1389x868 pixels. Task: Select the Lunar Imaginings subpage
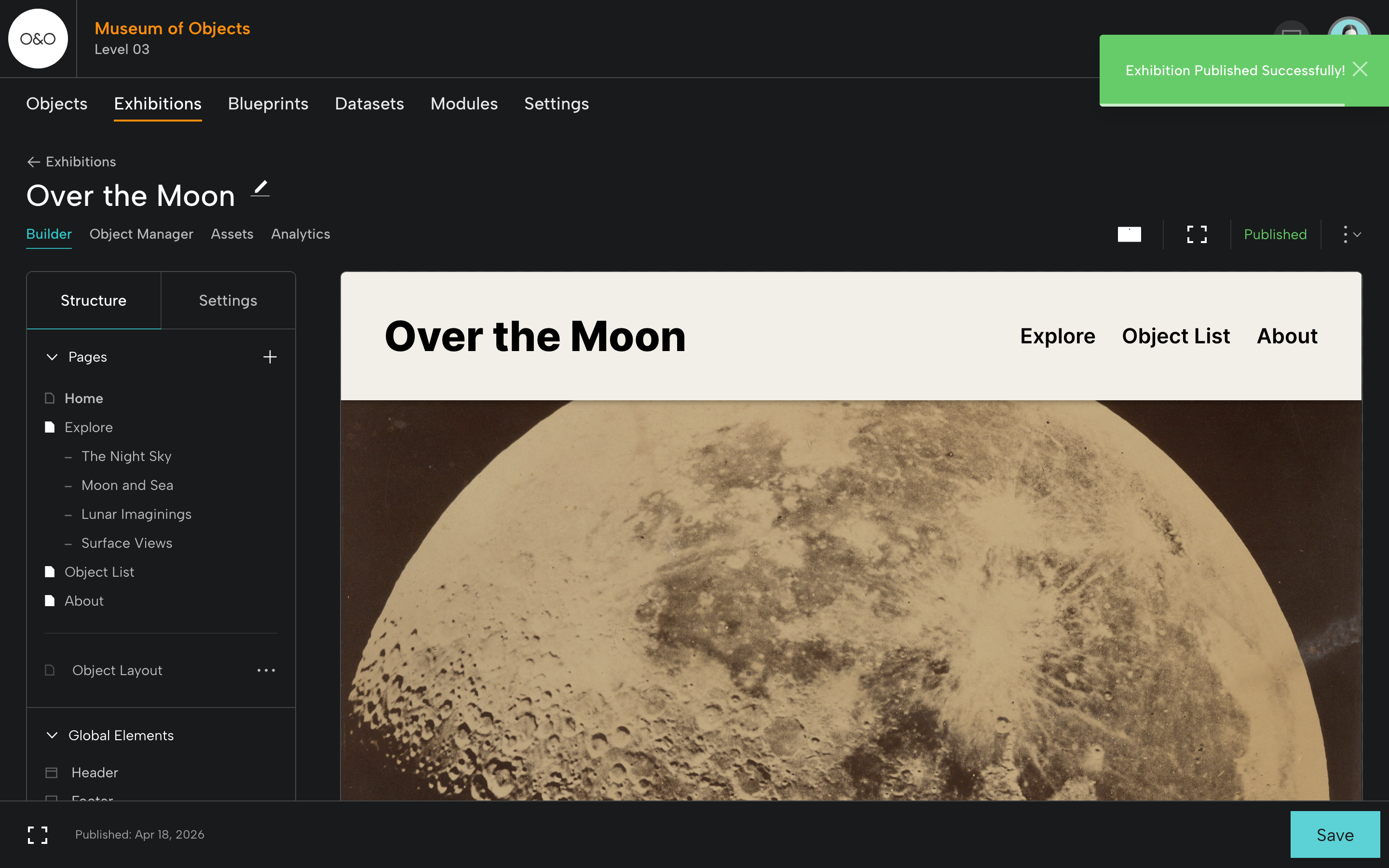coord(136,514)
